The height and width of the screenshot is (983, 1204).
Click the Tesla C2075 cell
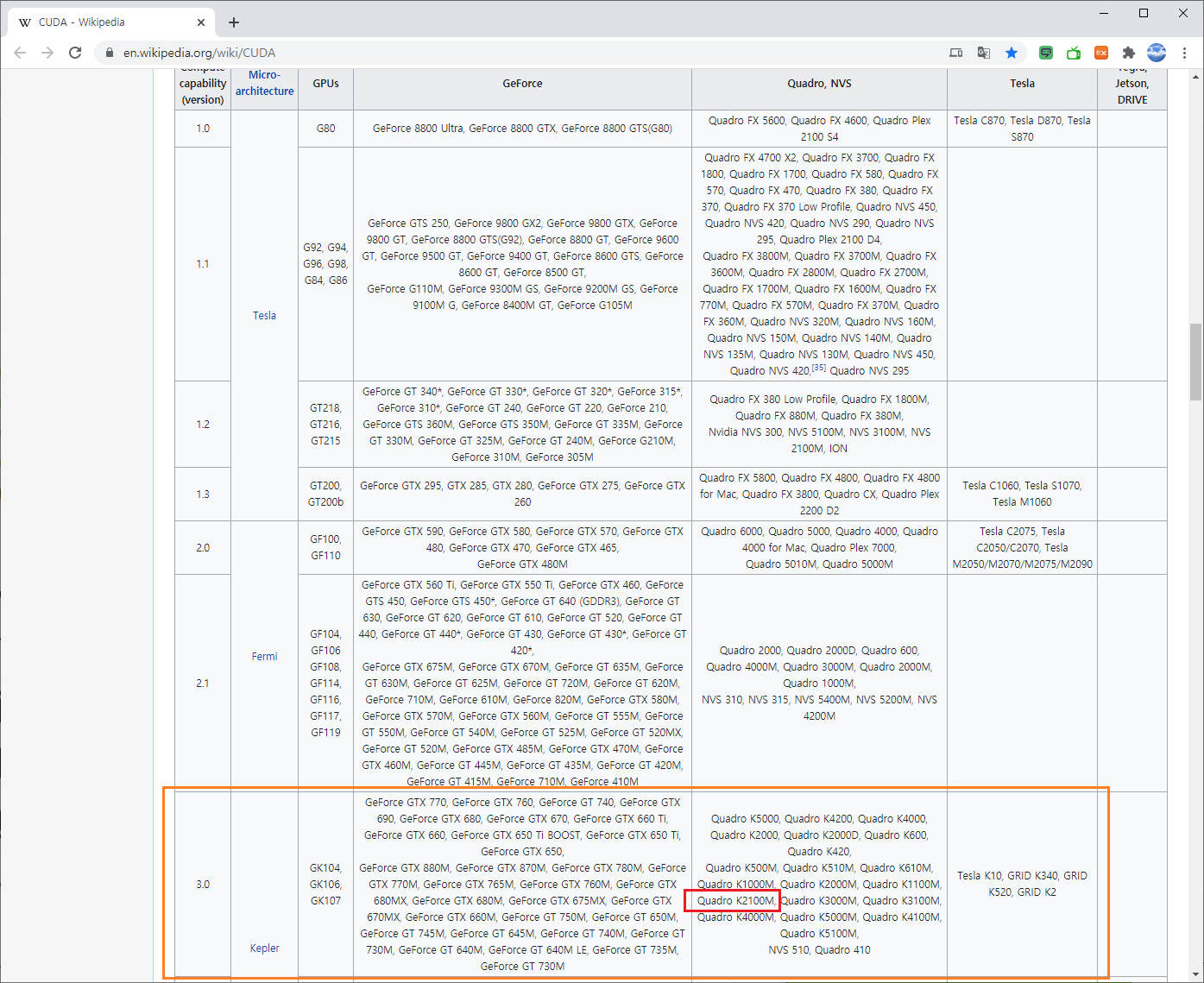[1022, 548]
